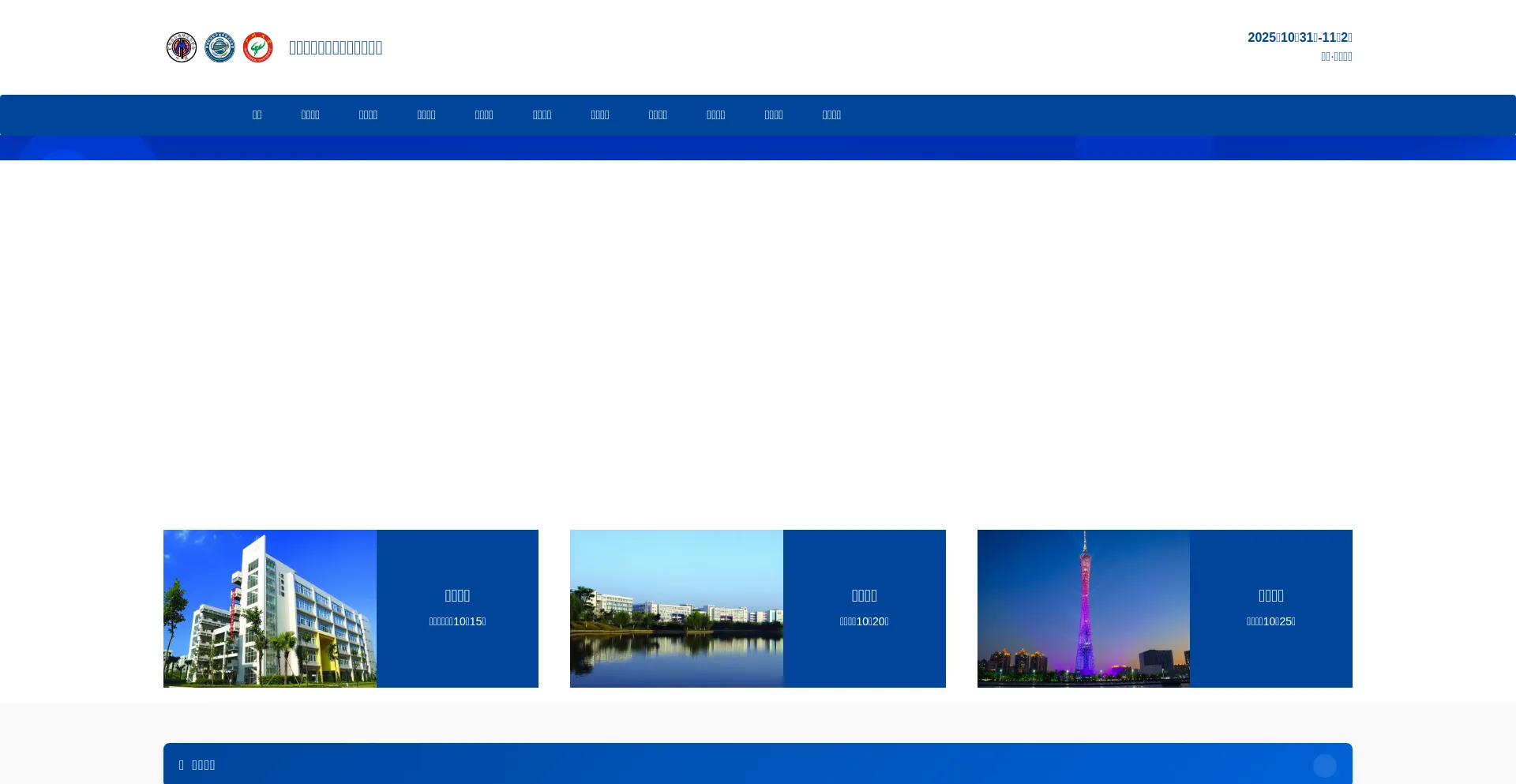Open the first two-character Home navigation item
1516x784 pixels.
pos(257,115)
